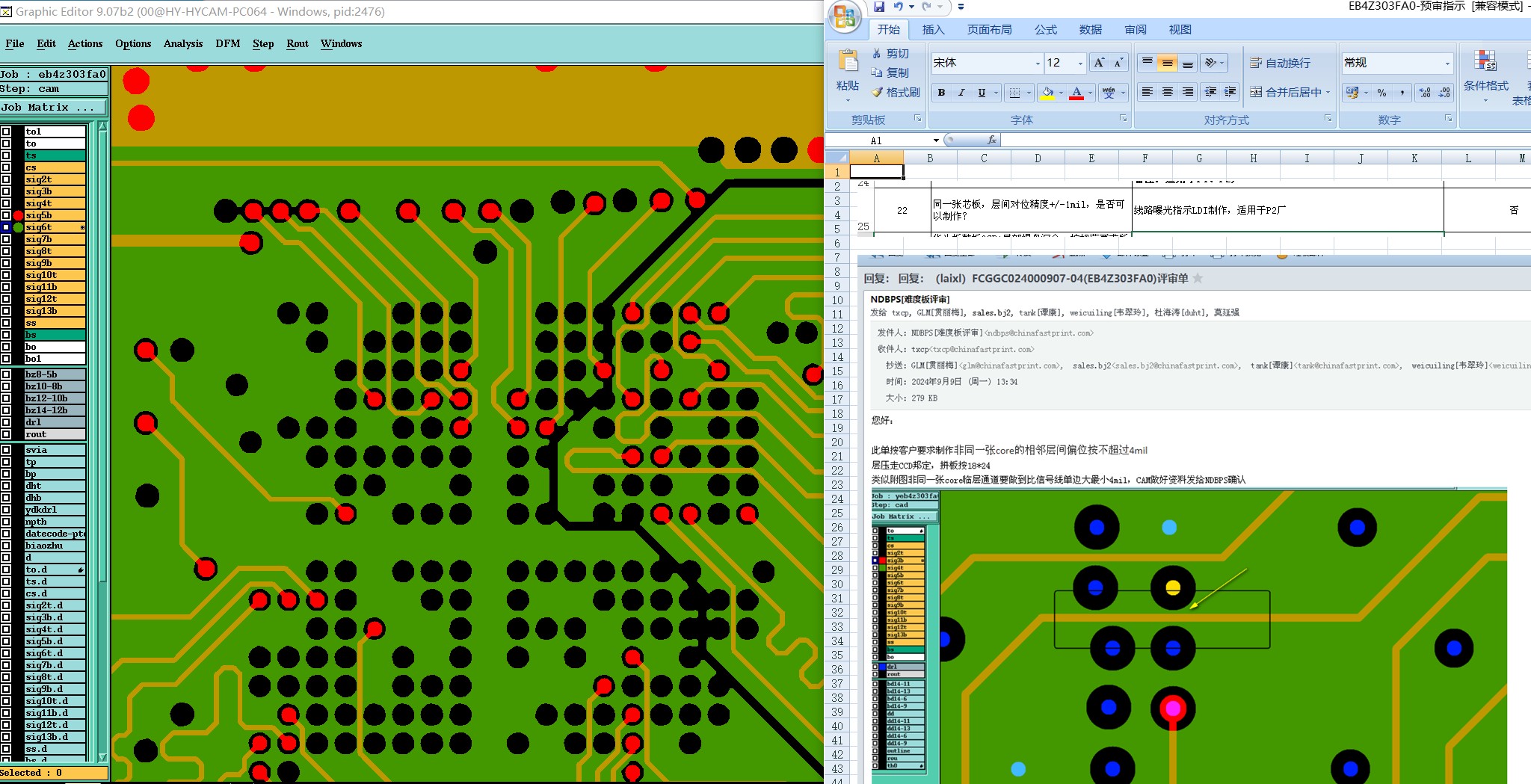Screen dimensions: 1531x784
Task: Switch to the 插入 (Insert) ribbon tab
Action: (933, 29)
